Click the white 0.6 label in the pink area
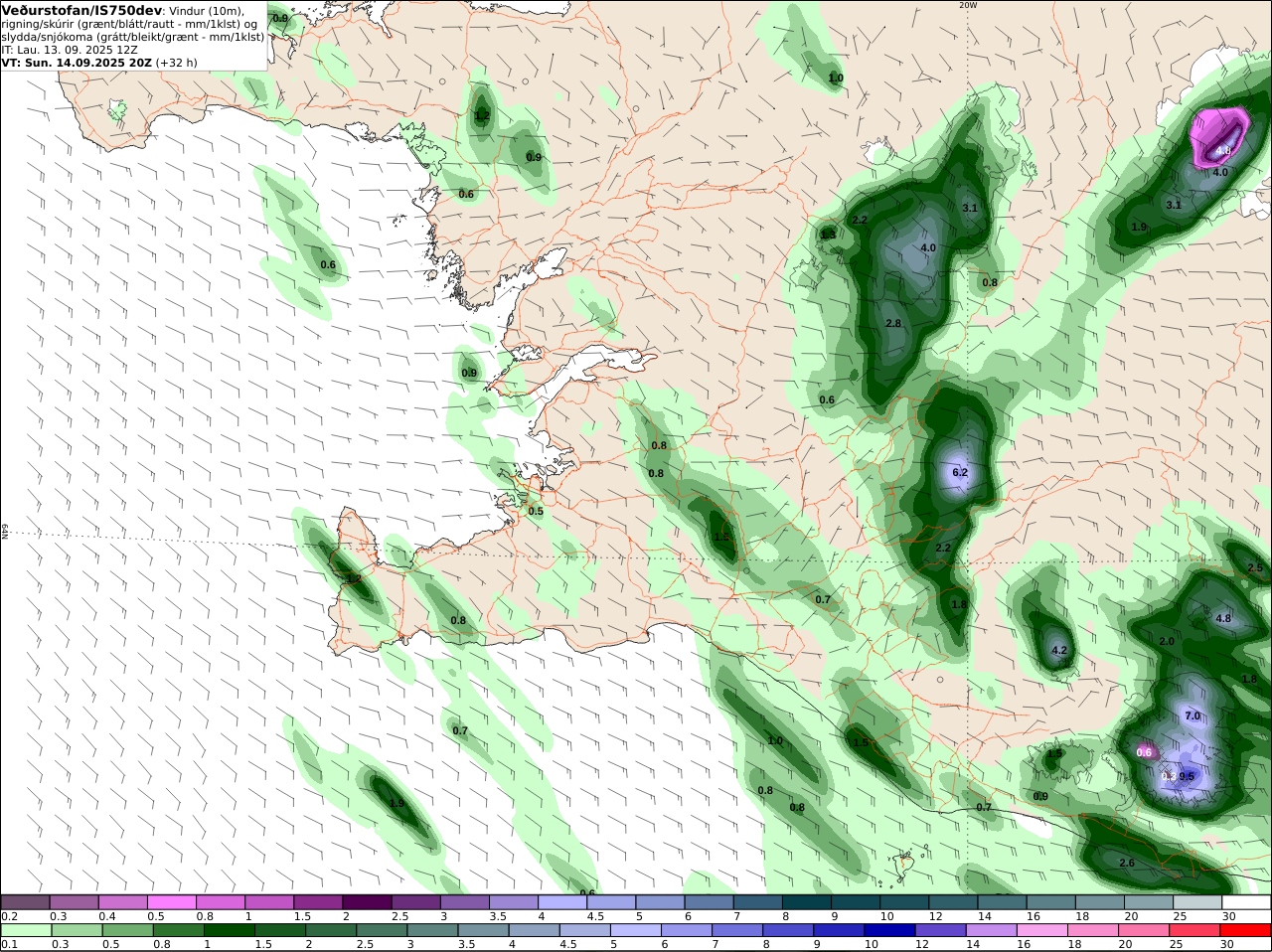Image resolution: width=1272 pixels, height=952 pixels. (x=1144, y=752)
